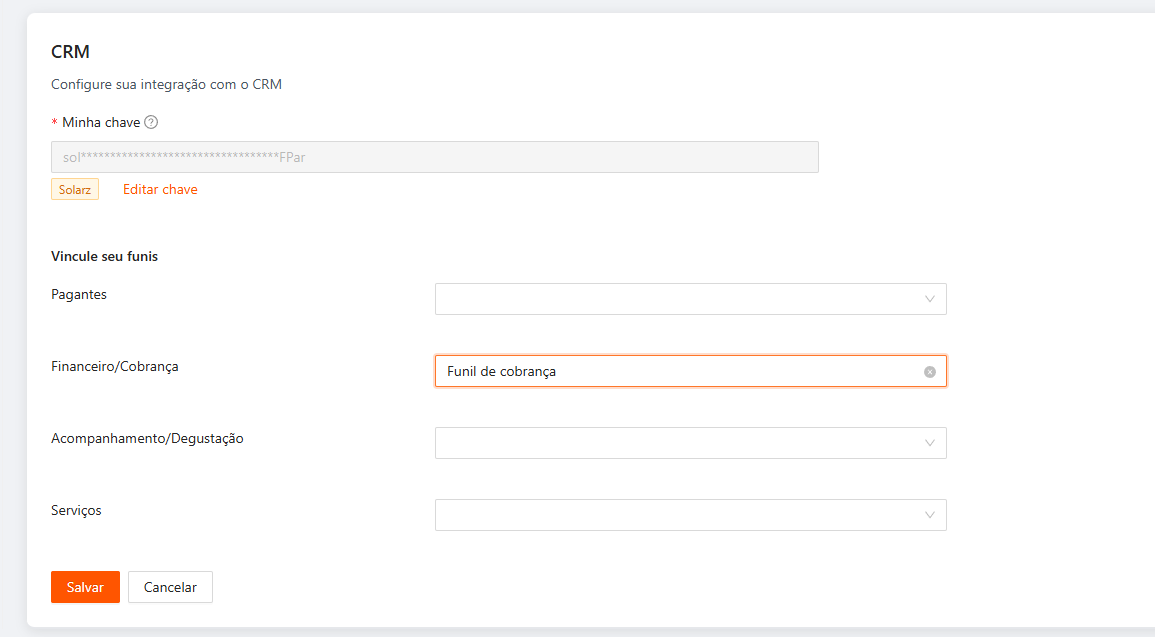
Task: Select the Financeiro/Cobrança field label
Action: coord(115,366)
